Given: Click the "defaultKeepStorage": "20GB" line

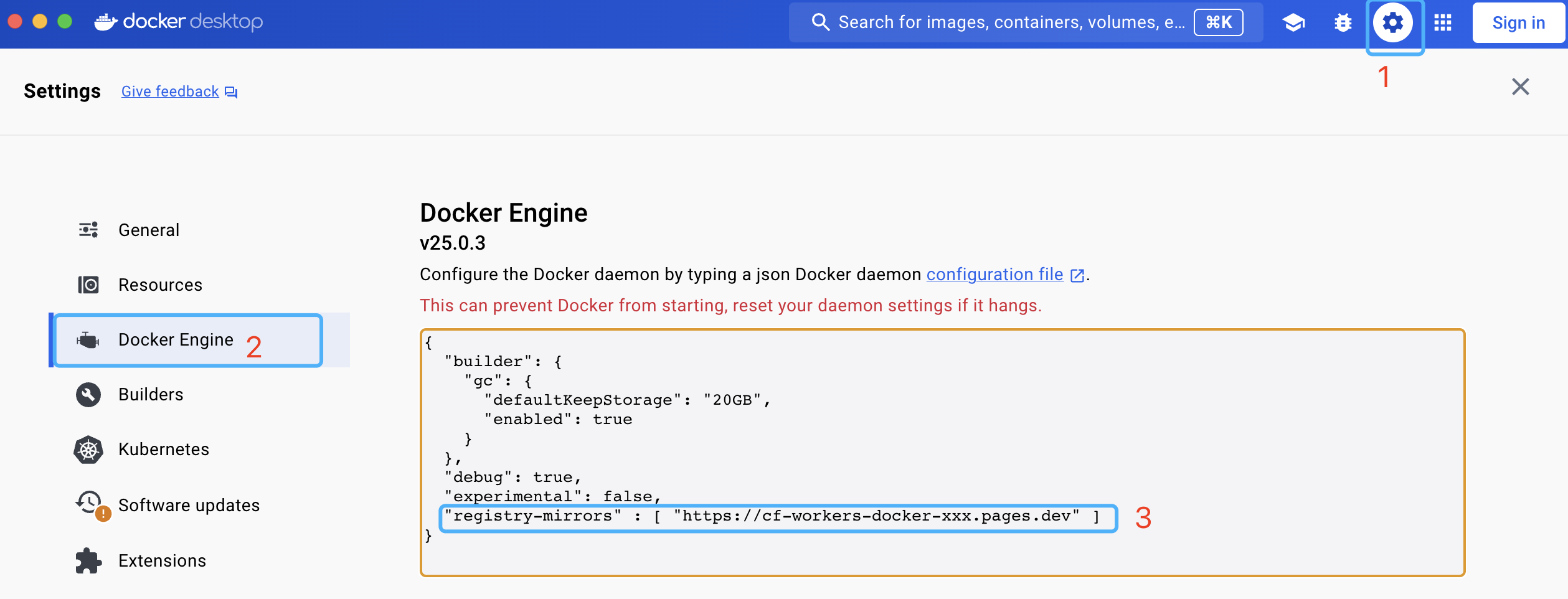Looking at the screenshot, I should click(x=628, y=400).
